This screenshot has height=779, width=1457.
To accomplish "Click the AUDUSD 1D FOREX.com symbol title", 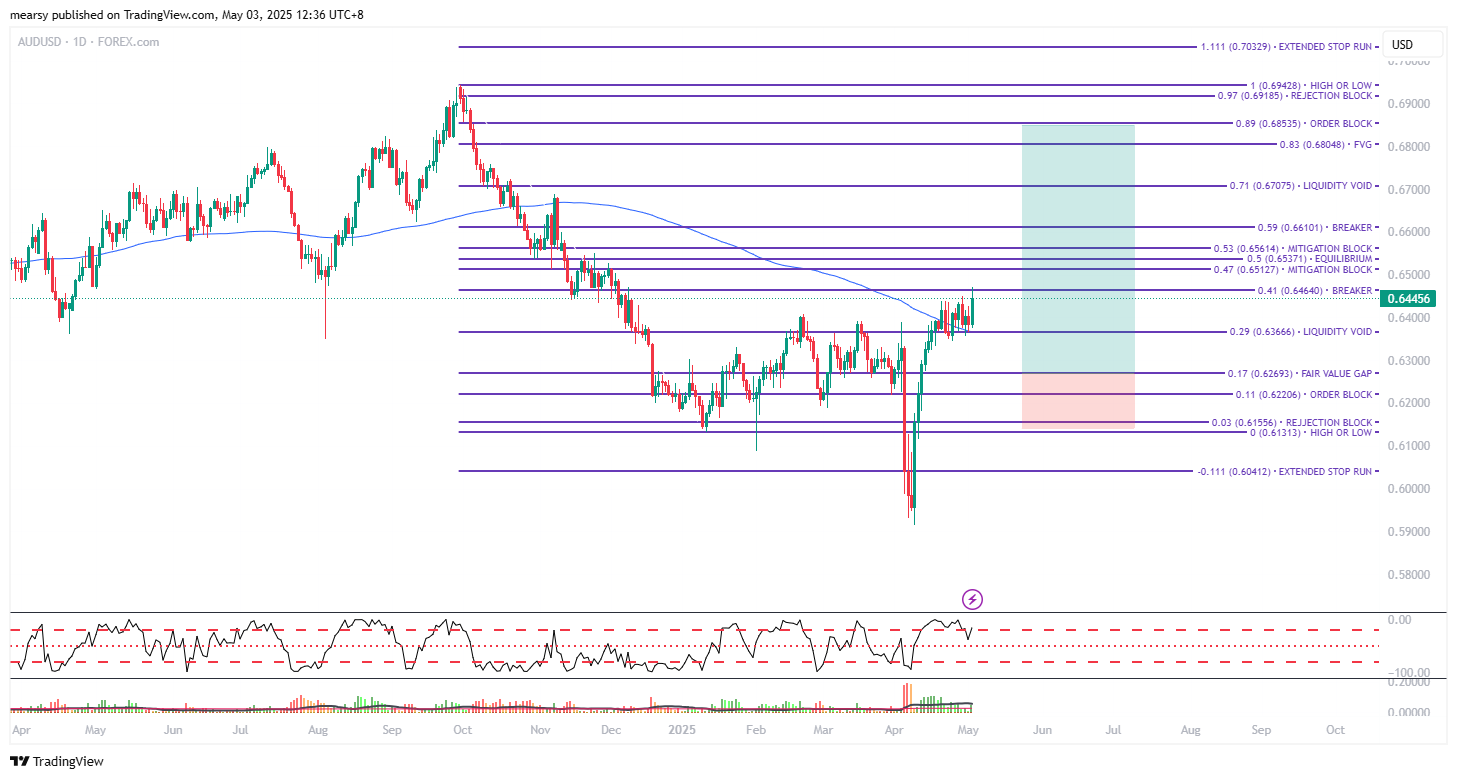I will 90,42.
